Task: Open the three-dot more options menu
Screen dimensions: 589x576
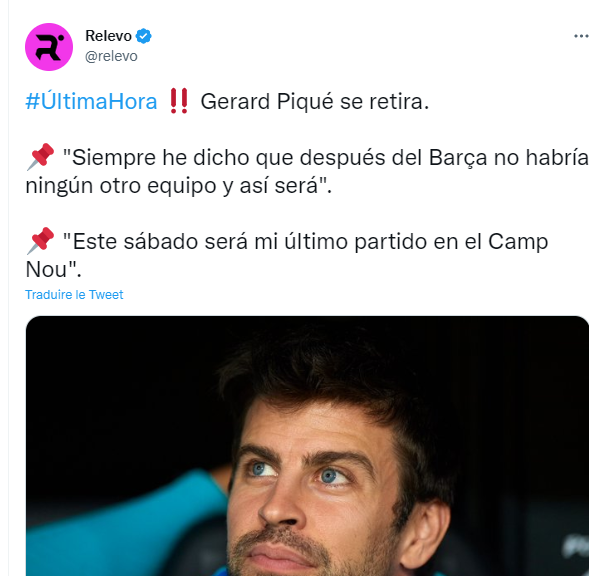Action: [581, 36]
